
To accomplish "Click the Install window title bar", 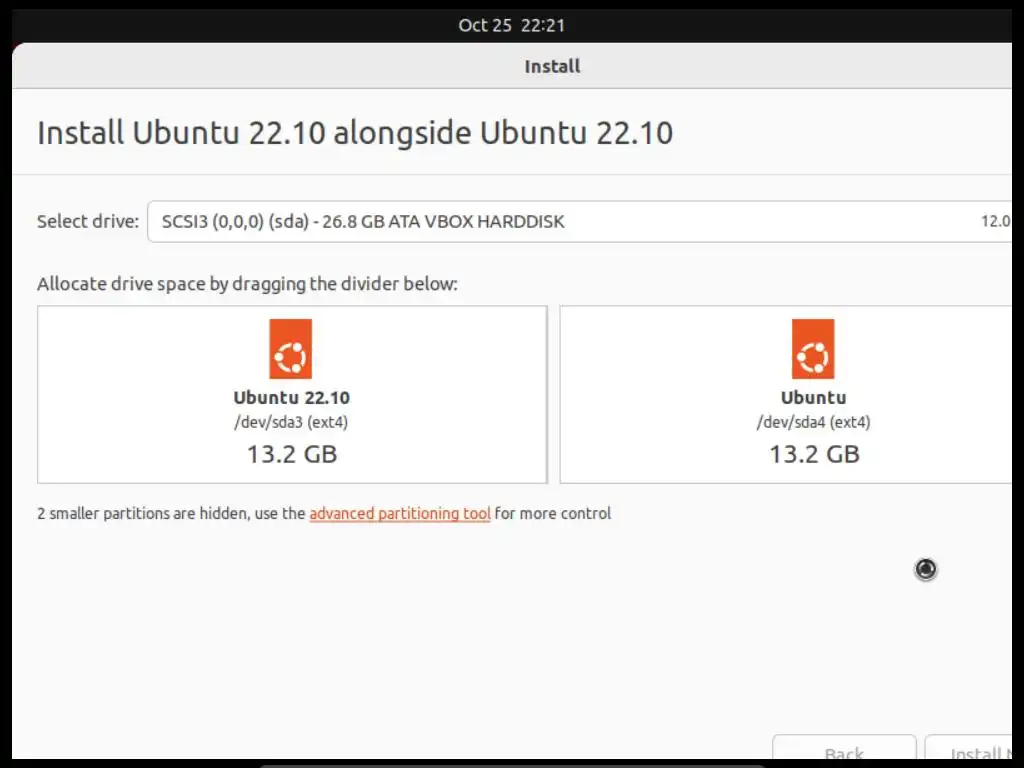I will [x=552, y=66].
